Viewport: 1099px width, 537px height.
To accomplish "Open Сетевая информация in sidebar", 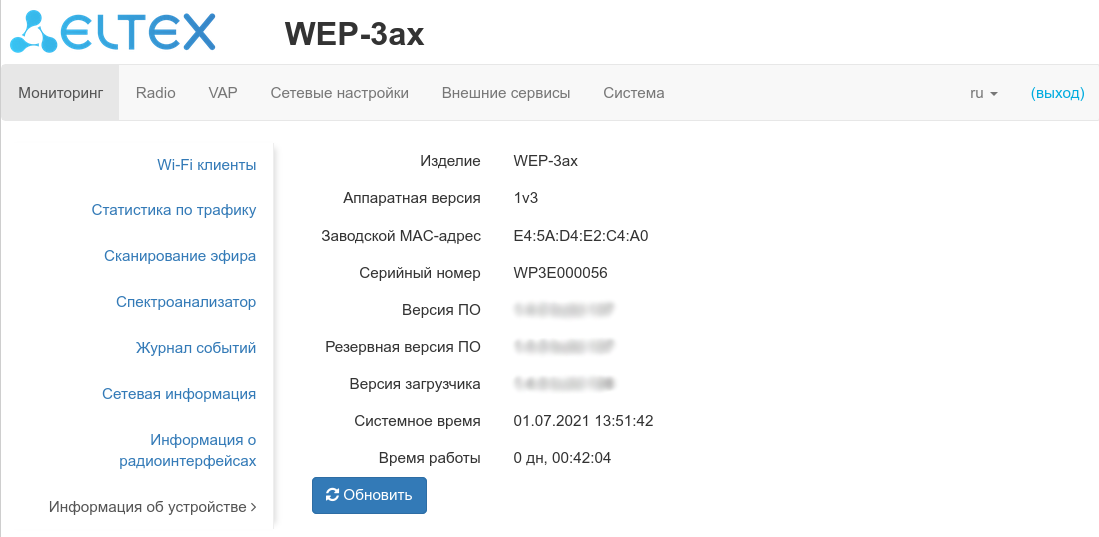I will 179,394.
